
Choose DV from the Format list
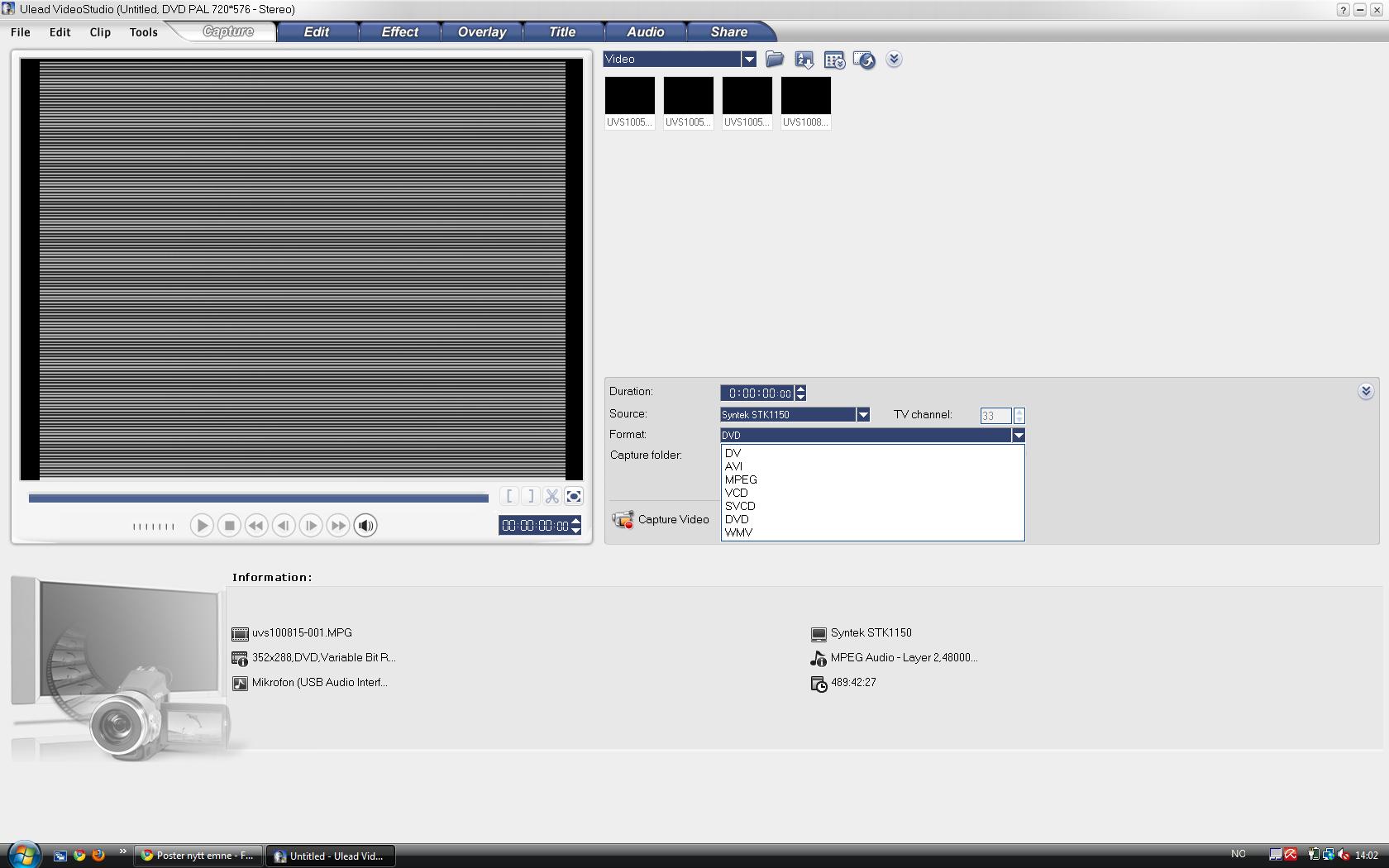click(733, 453)
